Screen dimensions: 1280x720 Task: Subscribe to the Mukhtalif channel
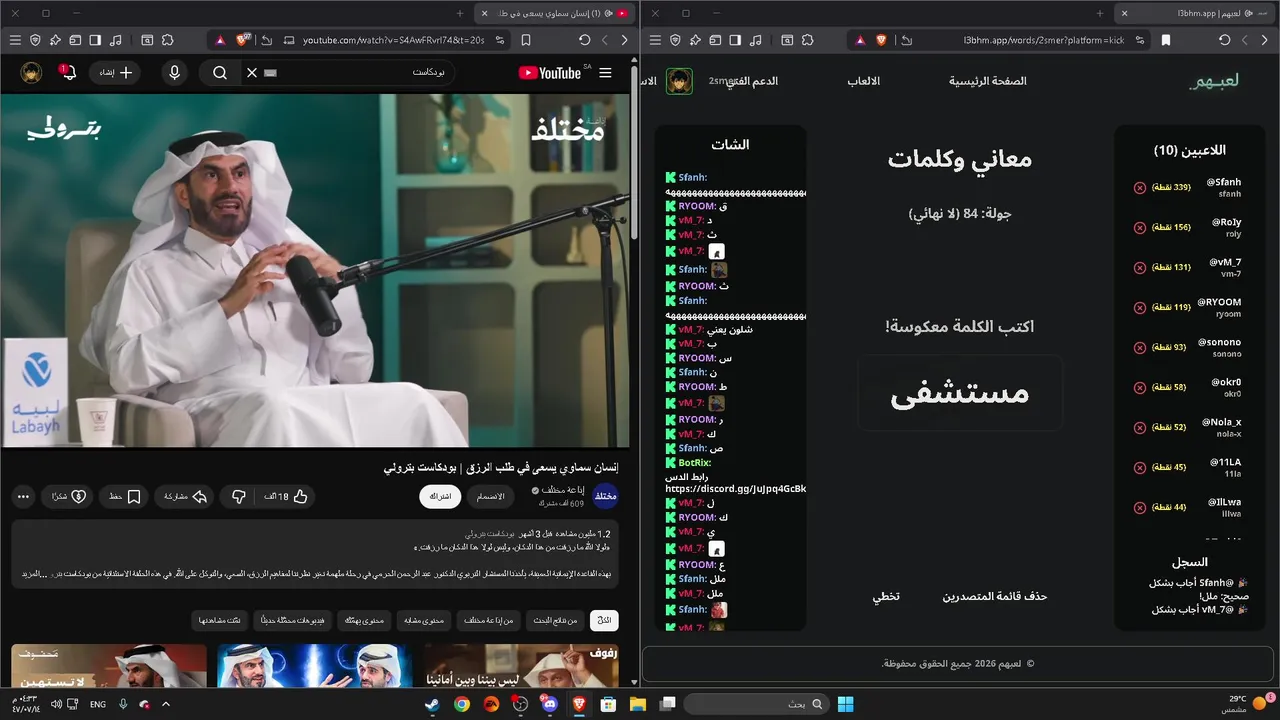(440, 496)
